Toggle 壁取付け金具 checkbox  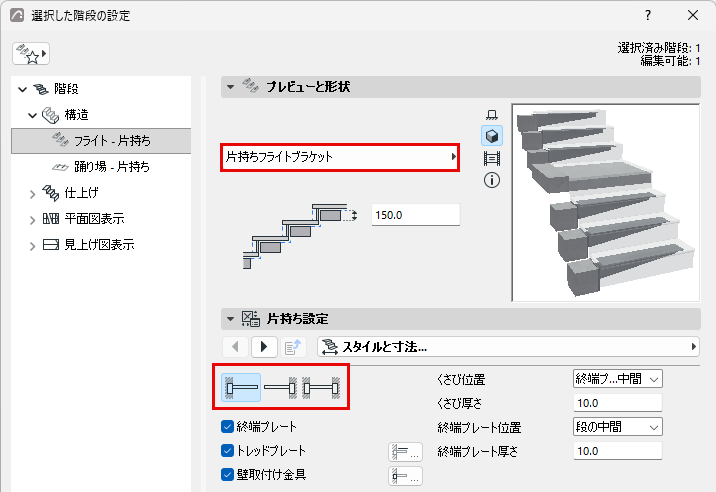pos(227,475)
